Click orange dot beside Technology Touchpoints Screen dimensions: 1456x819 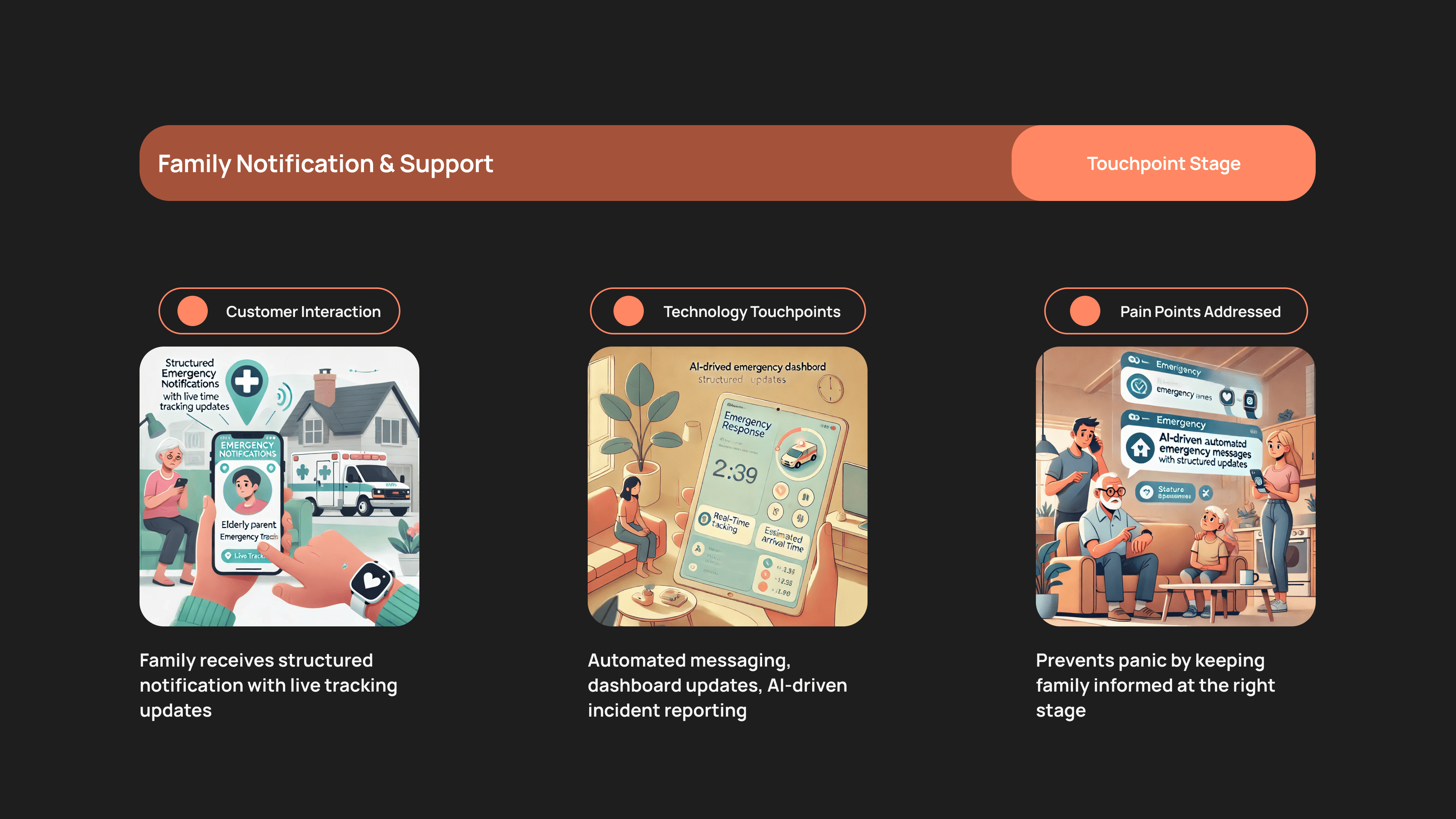point(629,311)
